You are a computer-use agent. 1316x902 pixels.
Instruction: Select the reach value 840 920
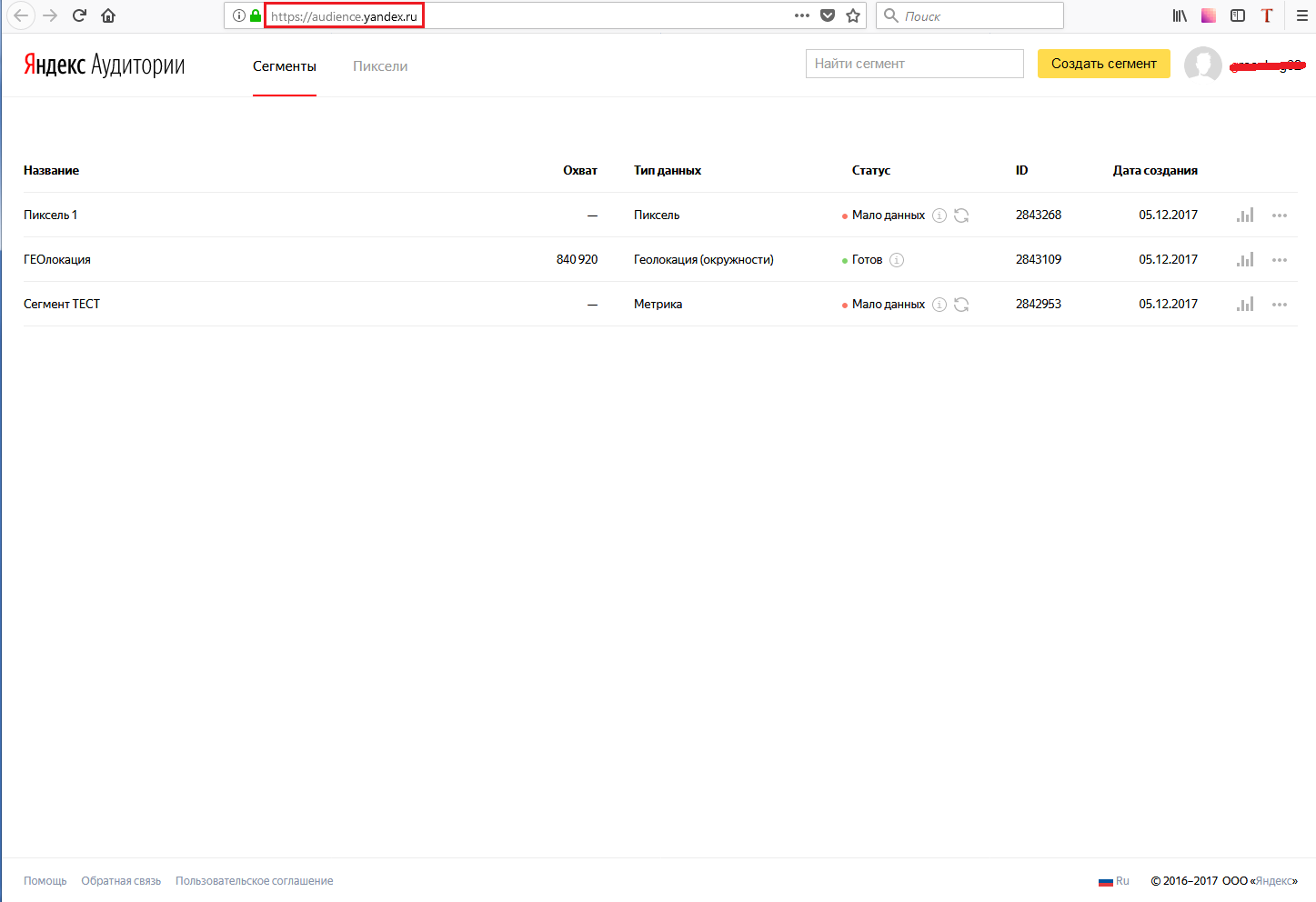(x=578, y=260)
